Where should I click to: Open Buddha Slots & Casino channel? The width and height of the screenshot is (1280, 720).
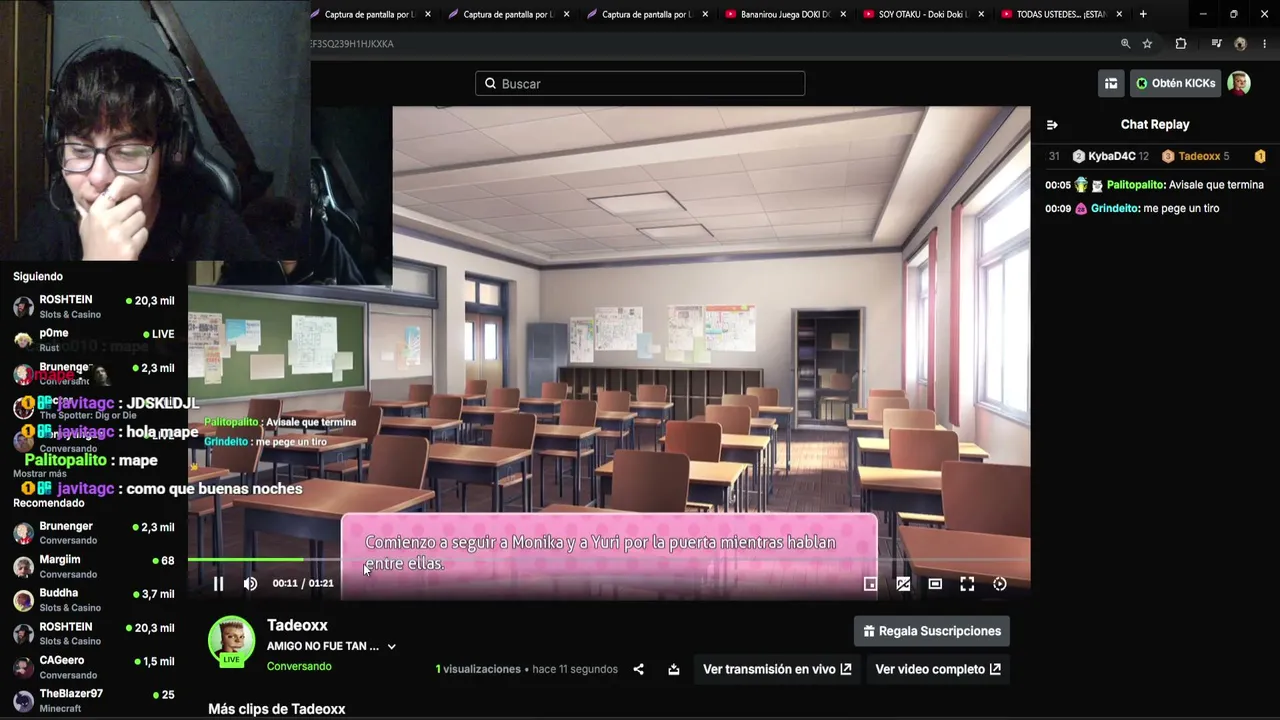(94, 600)
